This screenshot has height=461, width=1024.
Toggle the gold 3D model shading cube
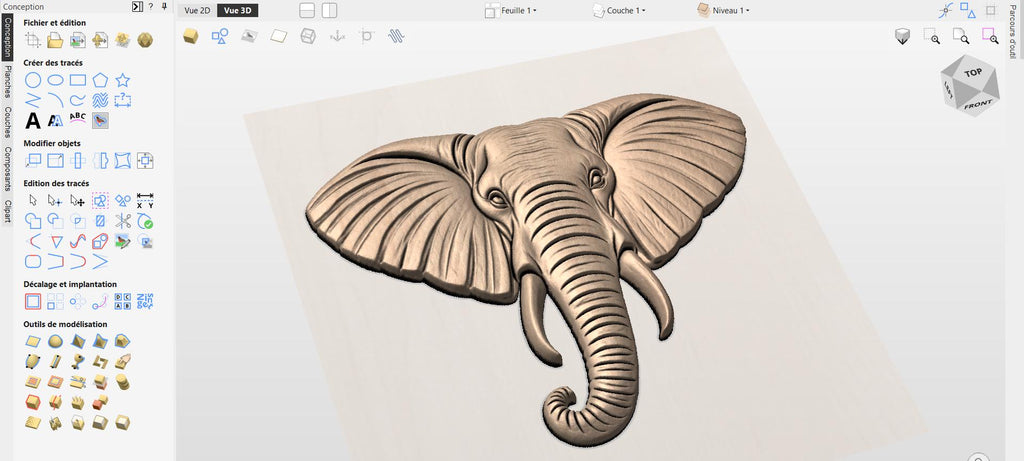tap(191, 36)
